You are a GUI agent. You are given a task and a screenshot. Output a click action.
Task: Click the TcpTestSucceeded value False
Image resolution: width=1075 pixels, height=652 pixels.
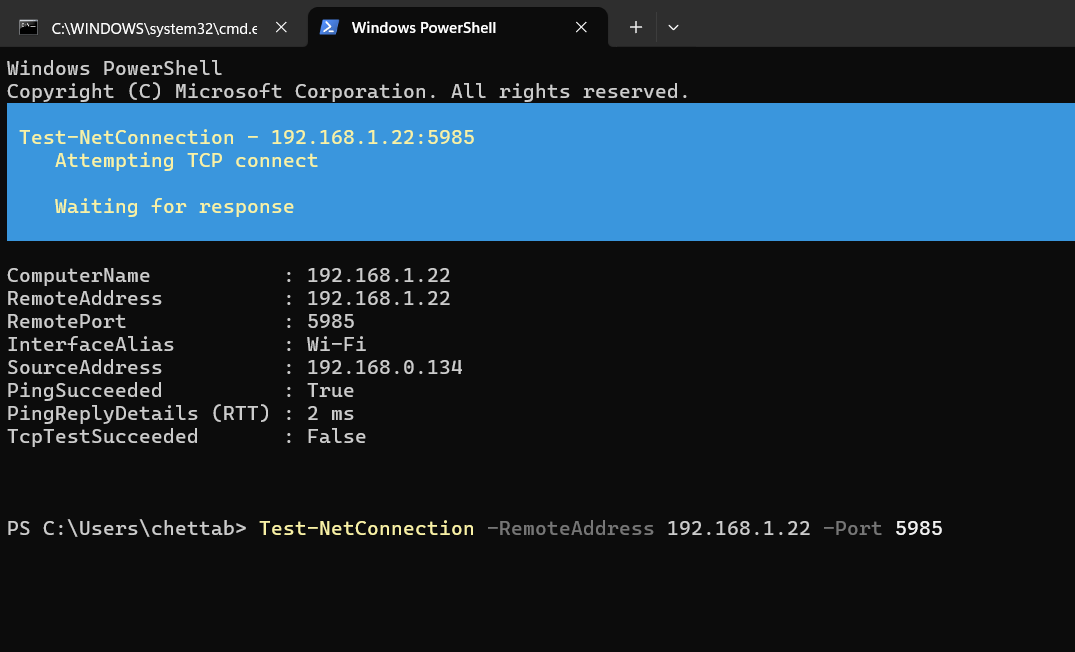(x=337, y=437)
